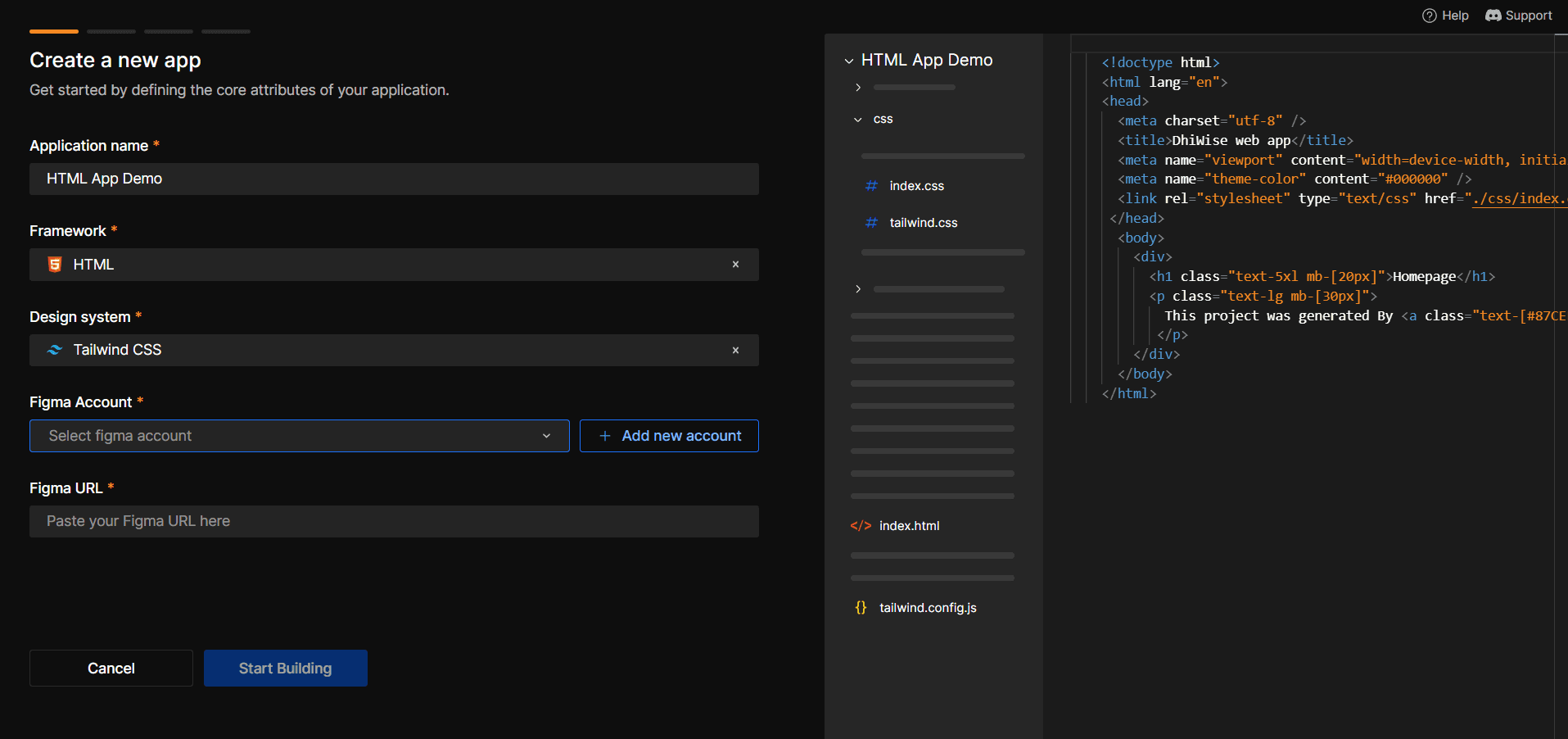Click the index.css hash icon
Screen dimensions: 1568x739
pyautogui.click(x=871, y=186)
